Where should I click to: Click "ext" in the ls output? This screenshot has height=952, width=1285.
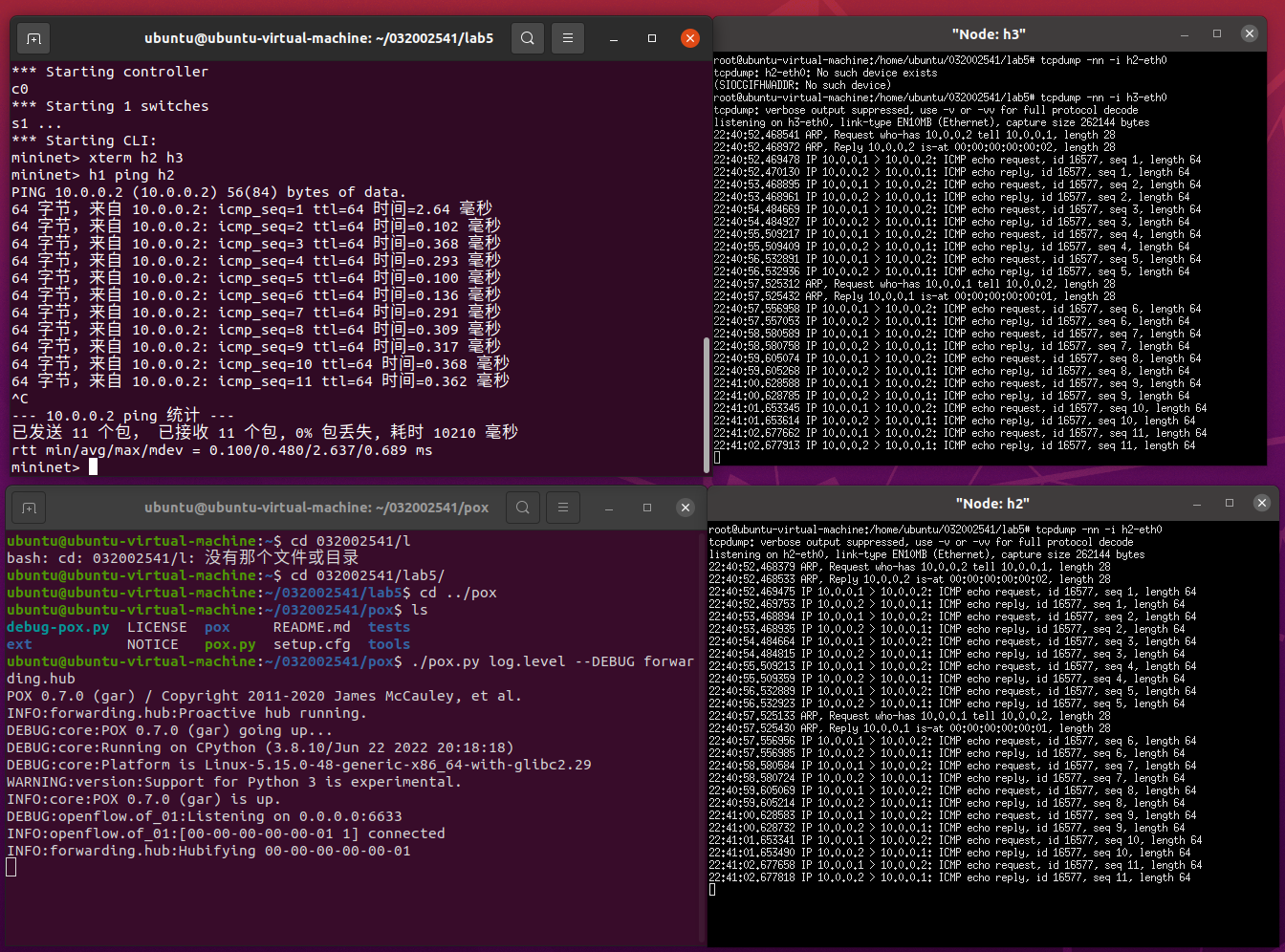(19, 644)
